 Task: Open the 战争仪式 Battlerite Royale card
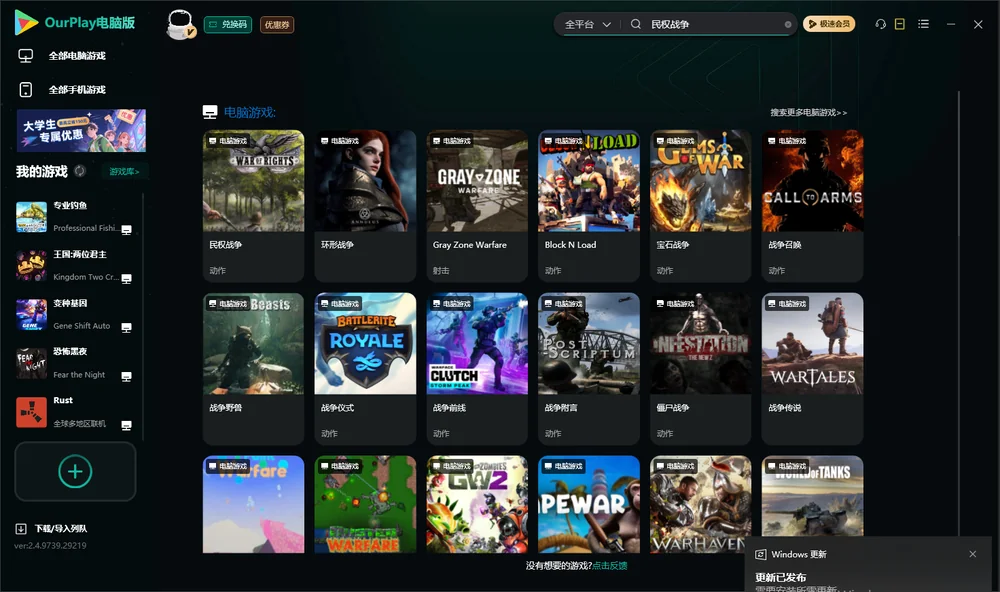[365, 368]
